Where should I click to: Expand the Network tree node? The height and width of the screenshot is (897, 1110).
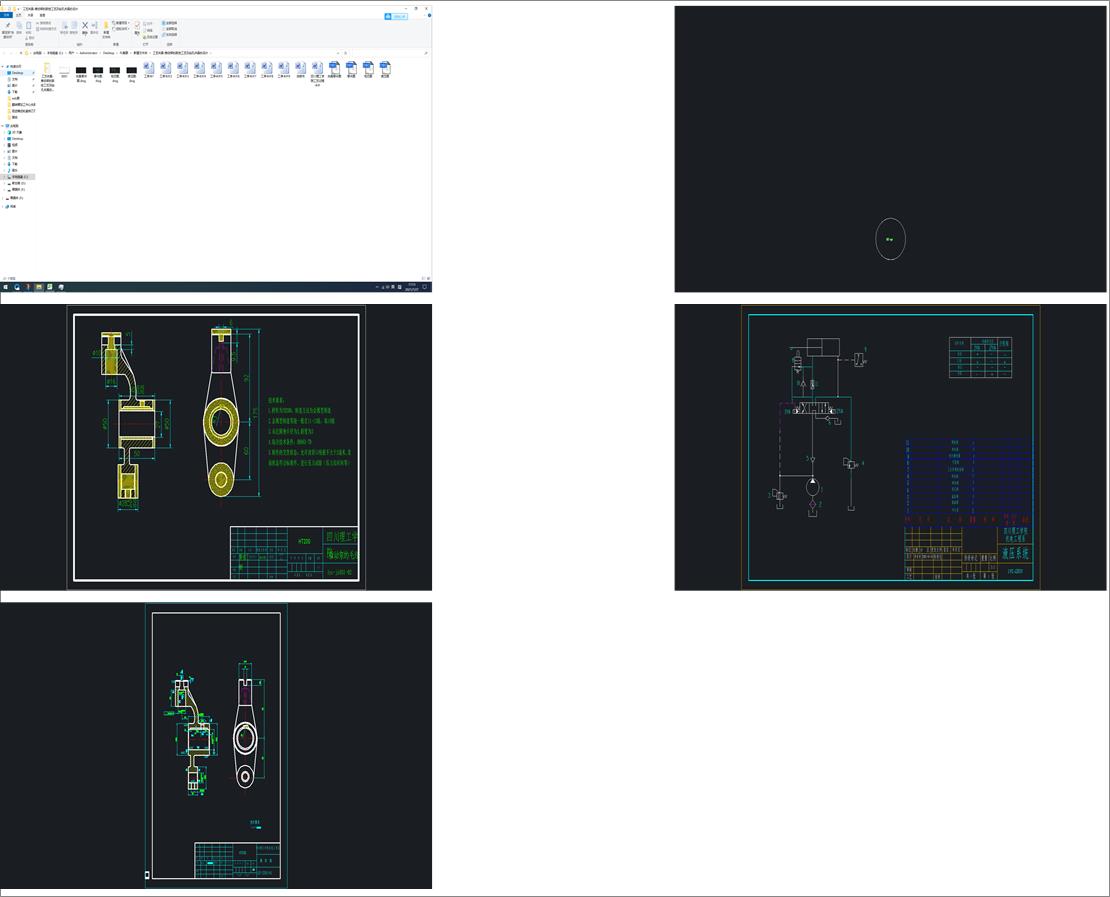click(3, 207)
